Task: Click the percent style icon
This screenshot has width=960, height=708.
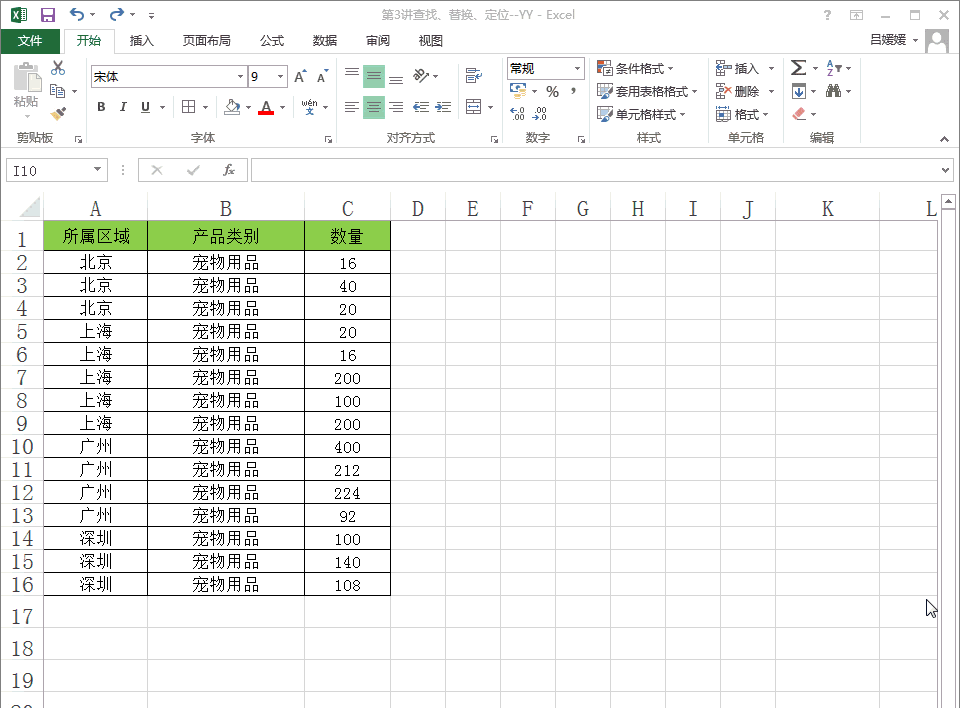Action: tap(552, 91)
